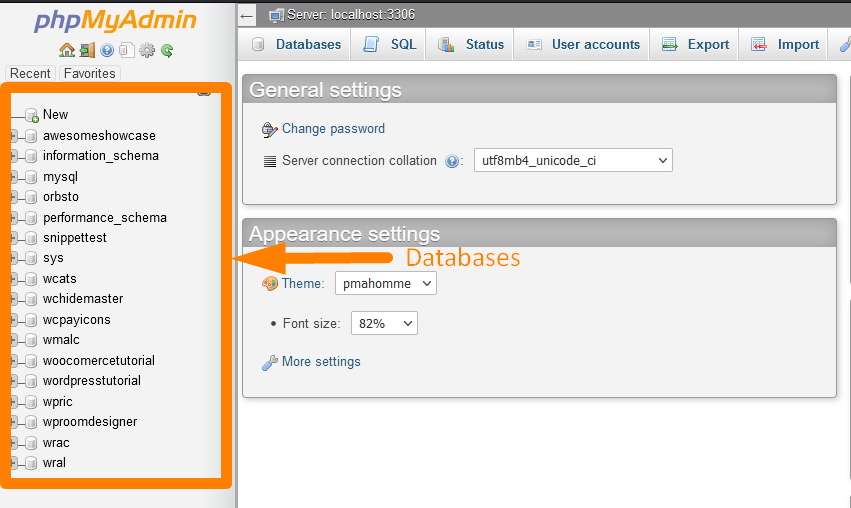Open the MySQL documentation page icon
The width and height of the screenshot is (851, 508).
(126, 50)
